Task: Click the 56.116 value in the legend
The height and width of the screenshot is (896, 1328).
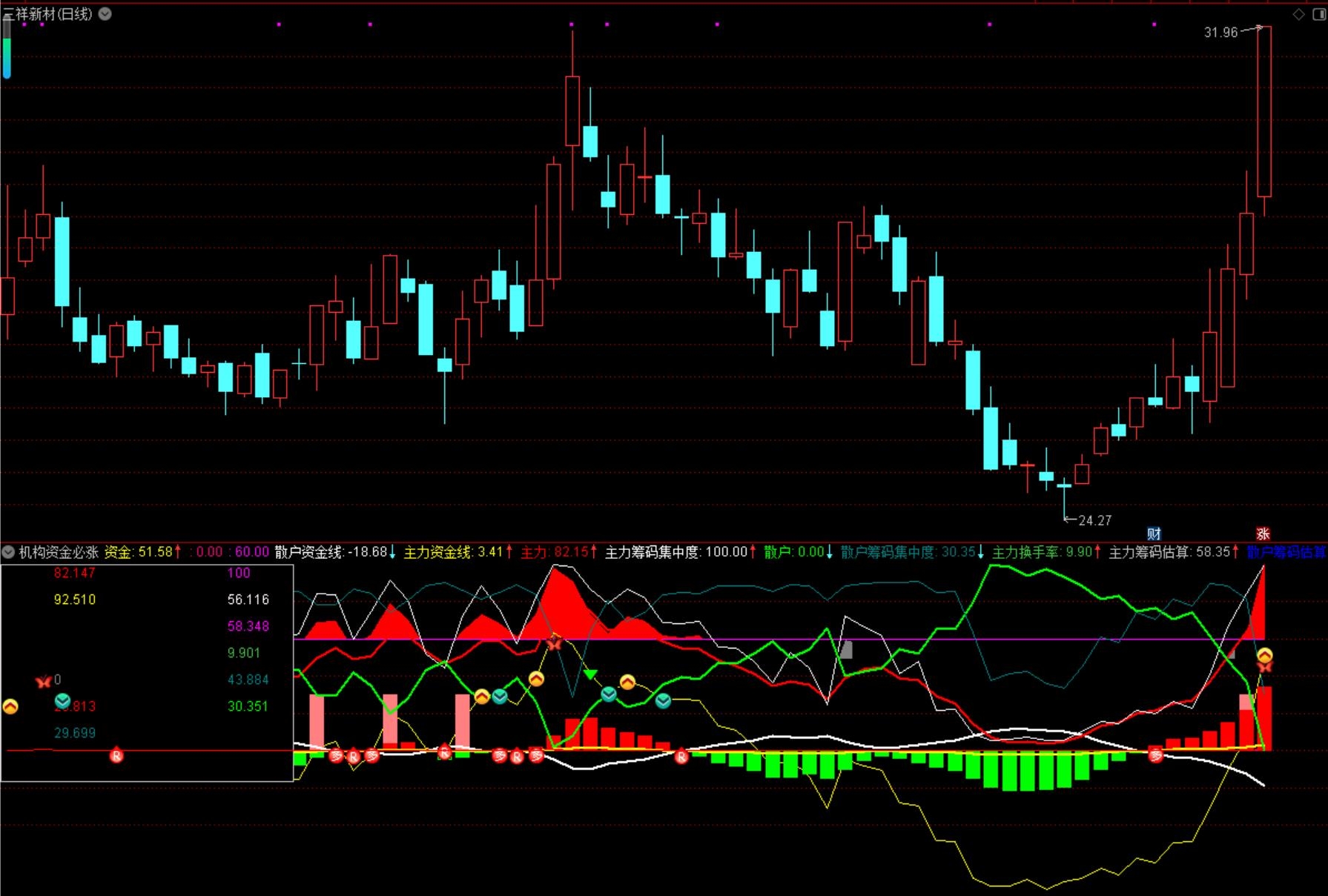Action: tap(248, 600)
